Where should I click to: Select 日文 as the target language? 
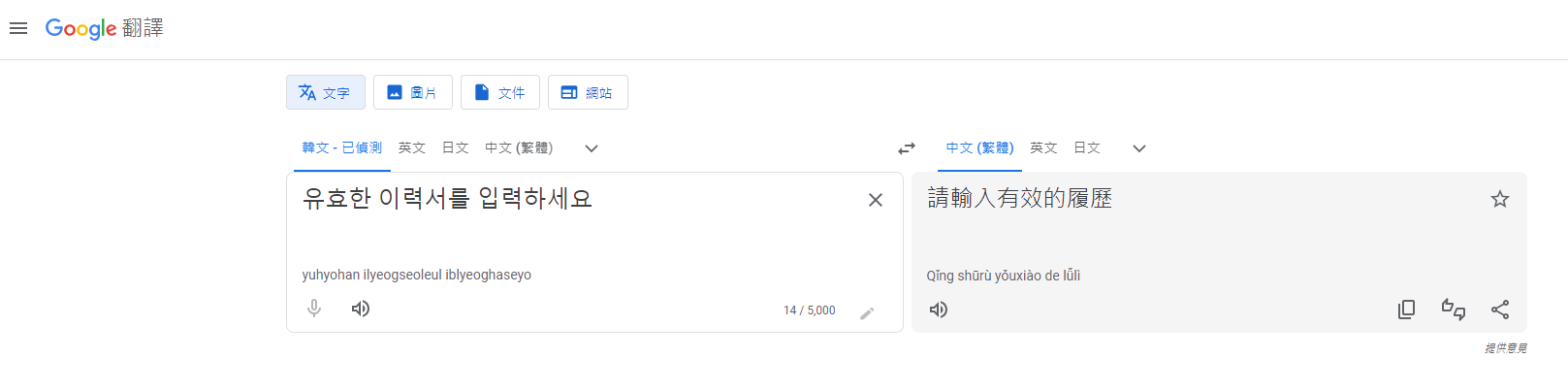(x=1087, y=147)
